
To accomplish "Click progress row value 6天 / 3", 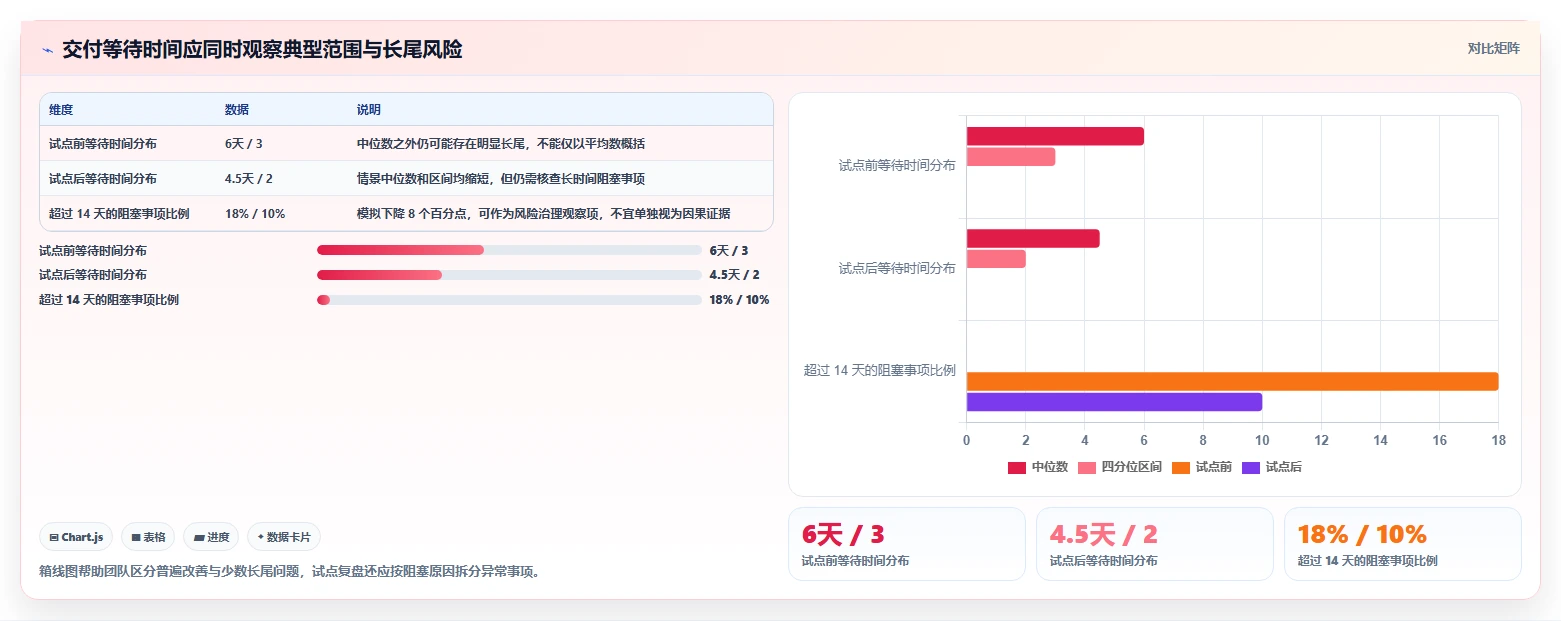I will [729, 251].
